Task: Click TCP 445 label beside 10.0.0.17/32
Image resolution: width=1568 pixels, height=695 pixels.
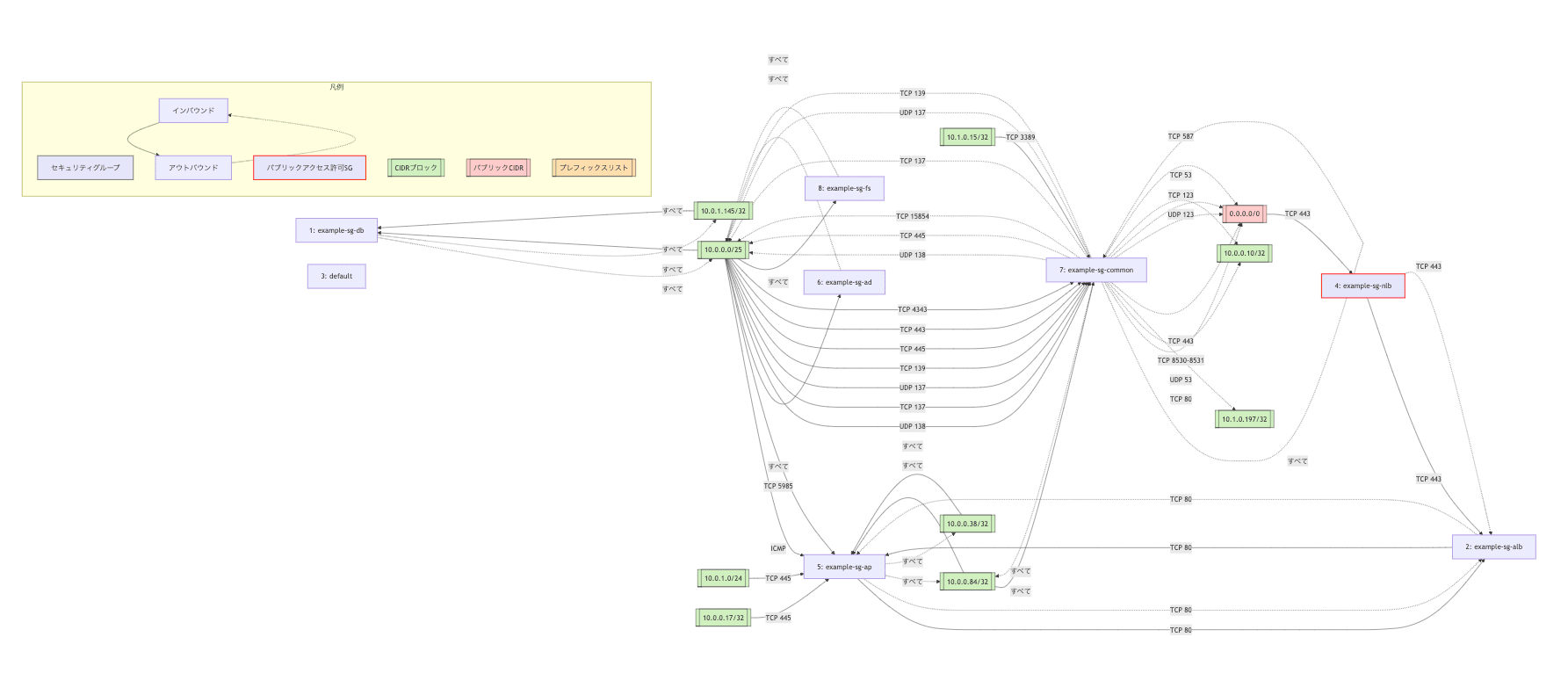Action: tap(778, 618)
